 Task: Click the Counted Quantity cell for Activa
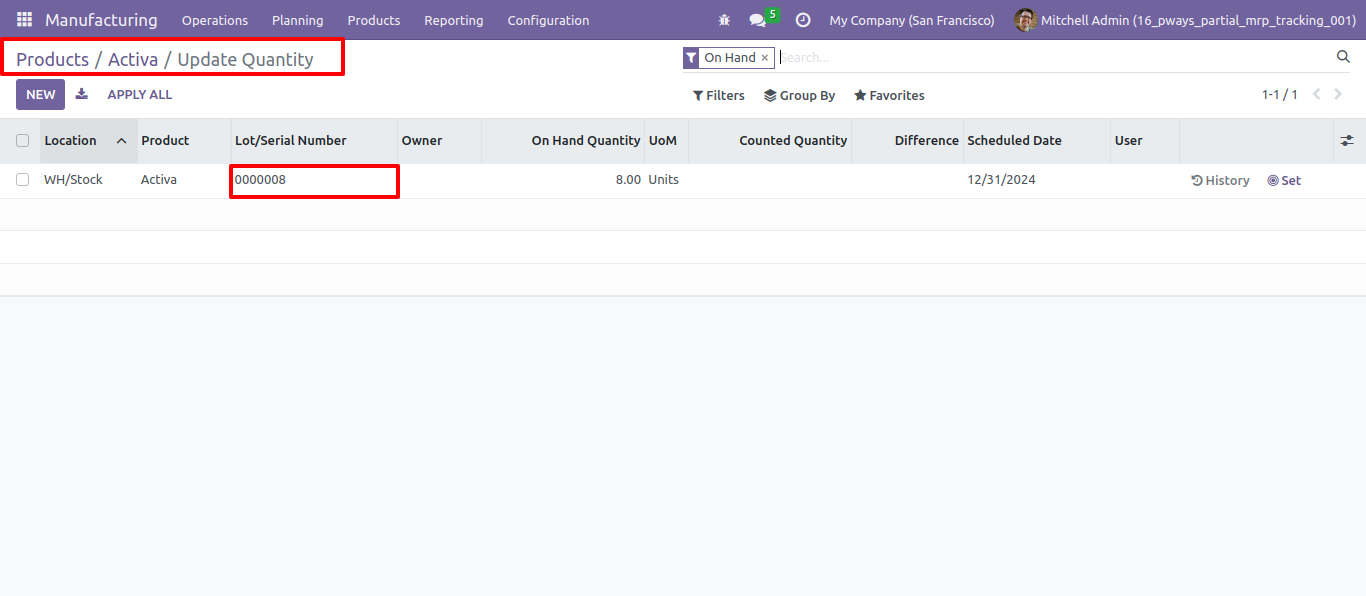(x=769, y=180)
